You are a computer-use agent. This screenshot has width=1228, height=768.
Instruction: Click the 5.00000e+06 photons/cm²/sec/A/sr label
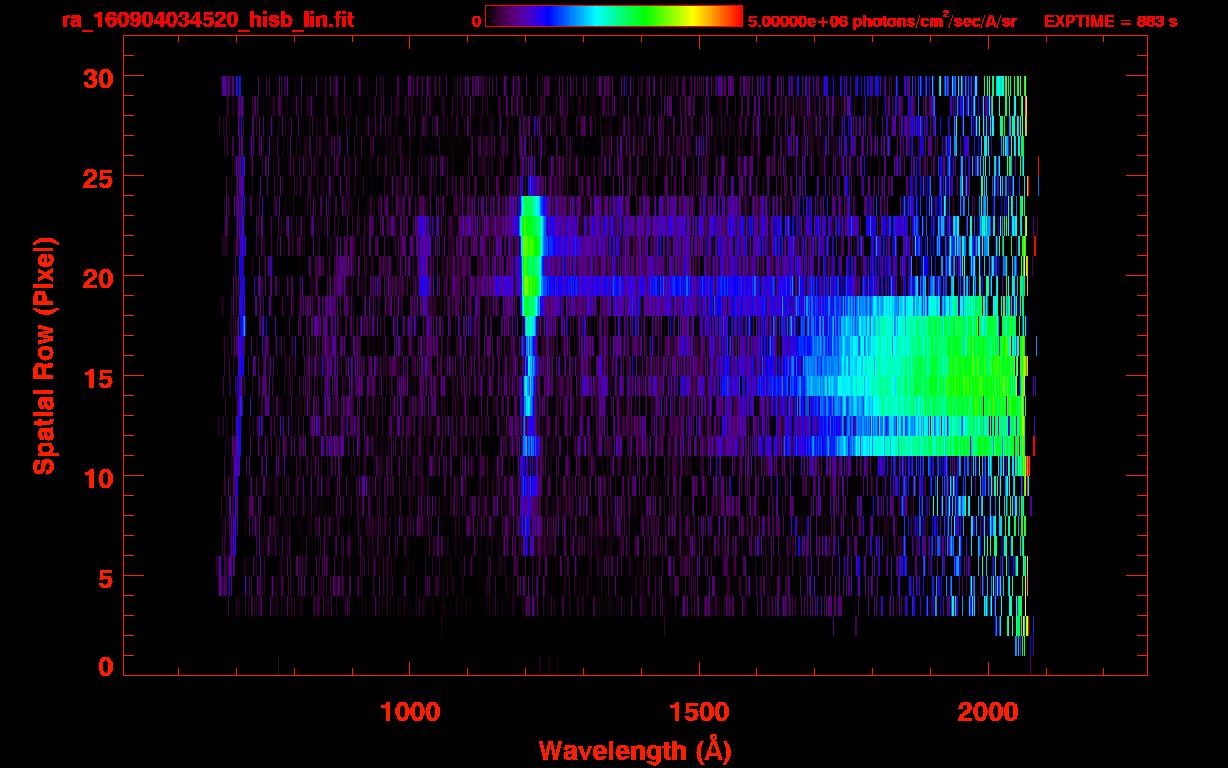(882, 20)
